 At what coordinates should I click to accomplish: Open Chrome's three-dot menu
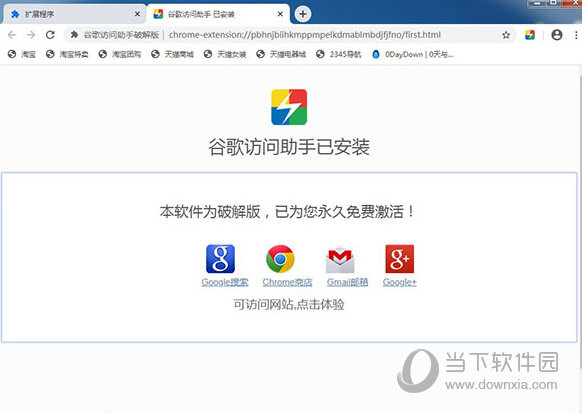click(x=576, y=35)
